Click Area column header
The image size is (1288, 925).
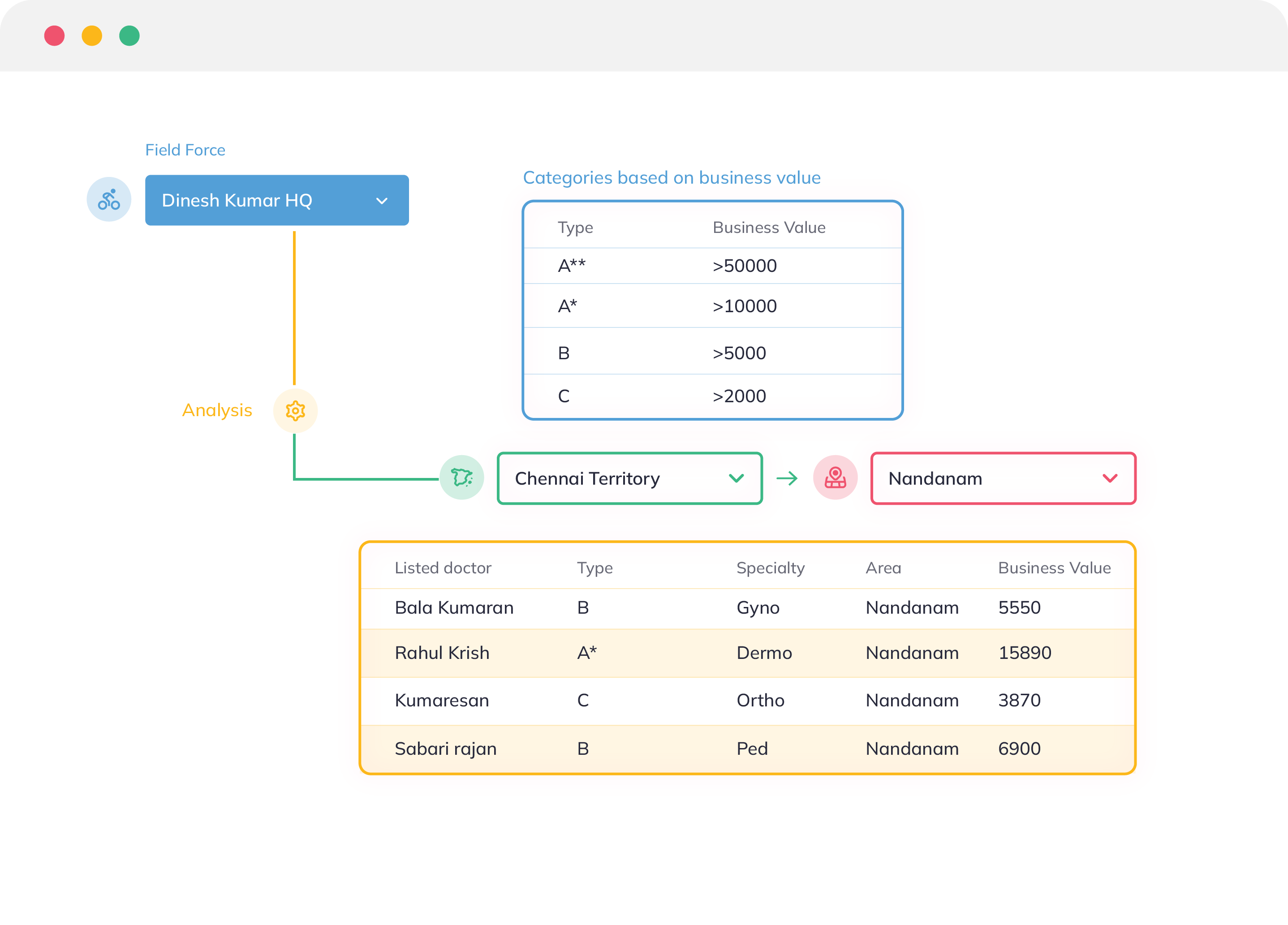pyautogui.click(x=883, y=568)
